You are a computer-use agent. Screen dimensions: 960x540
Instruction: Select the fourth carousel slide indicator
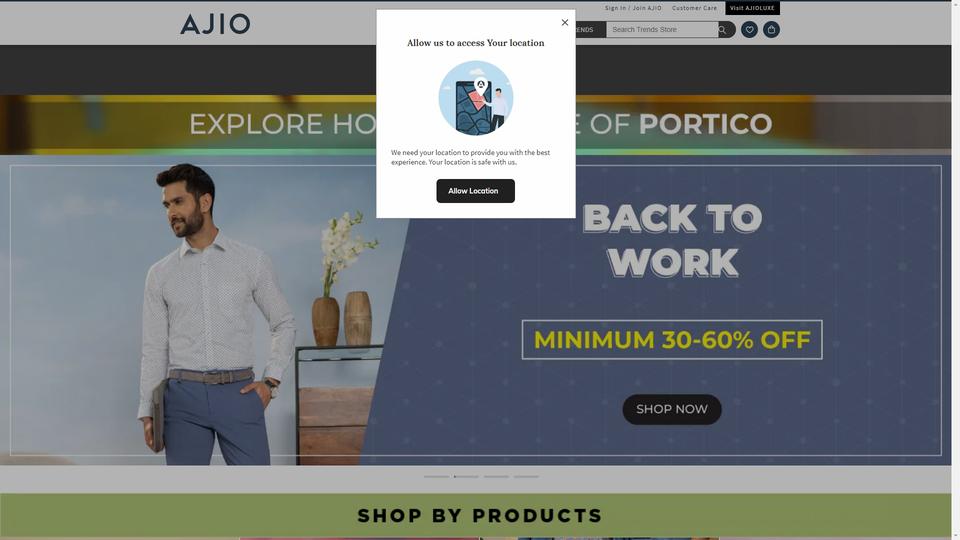click(x=527, y=476)
